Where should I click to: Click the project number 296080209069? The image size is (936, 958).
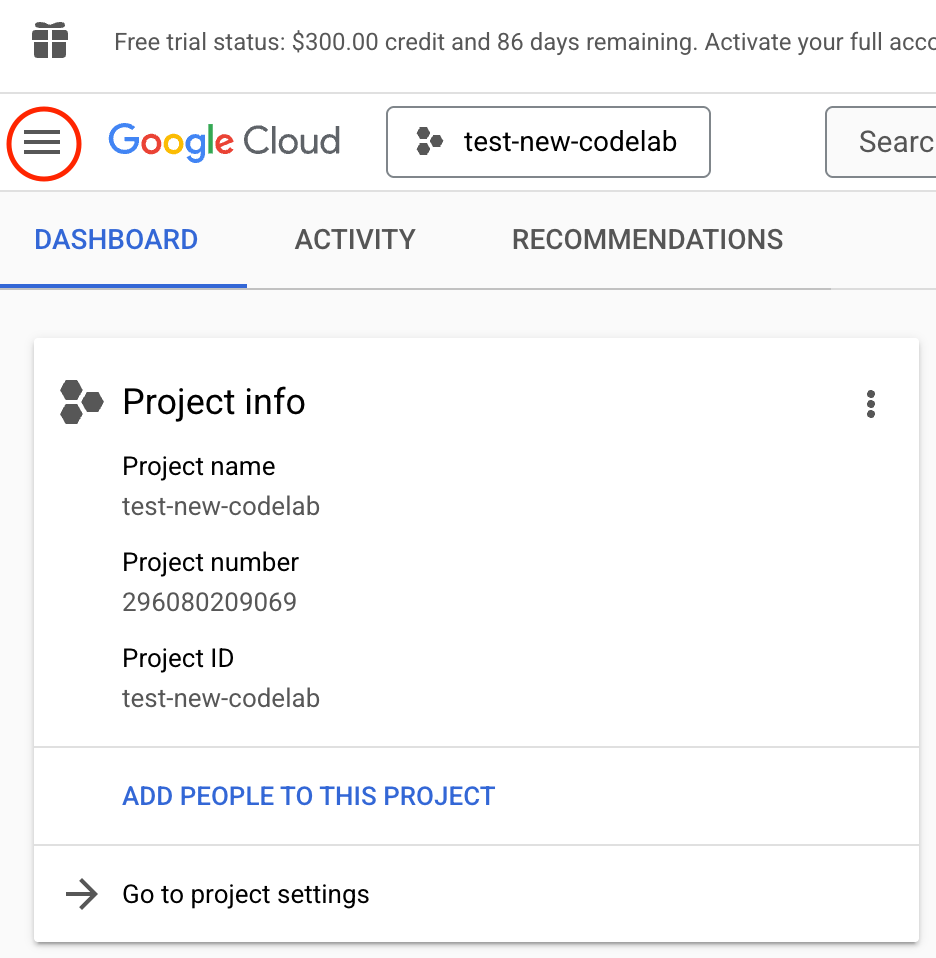coord(209,602)
